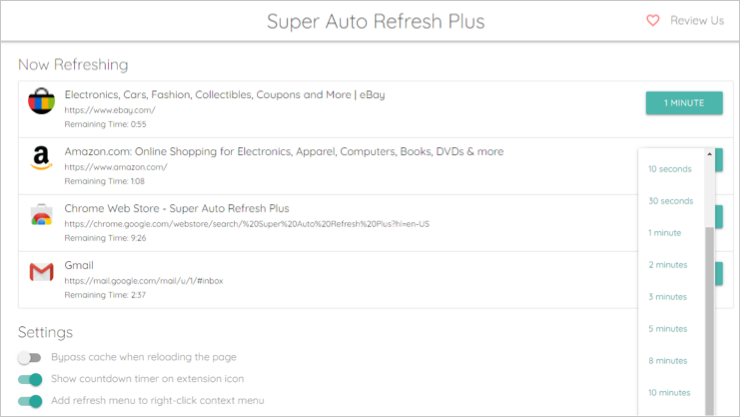Pick the 2 minutes interval option
This screenshot has width=740, height=417.
click(668, 265)
